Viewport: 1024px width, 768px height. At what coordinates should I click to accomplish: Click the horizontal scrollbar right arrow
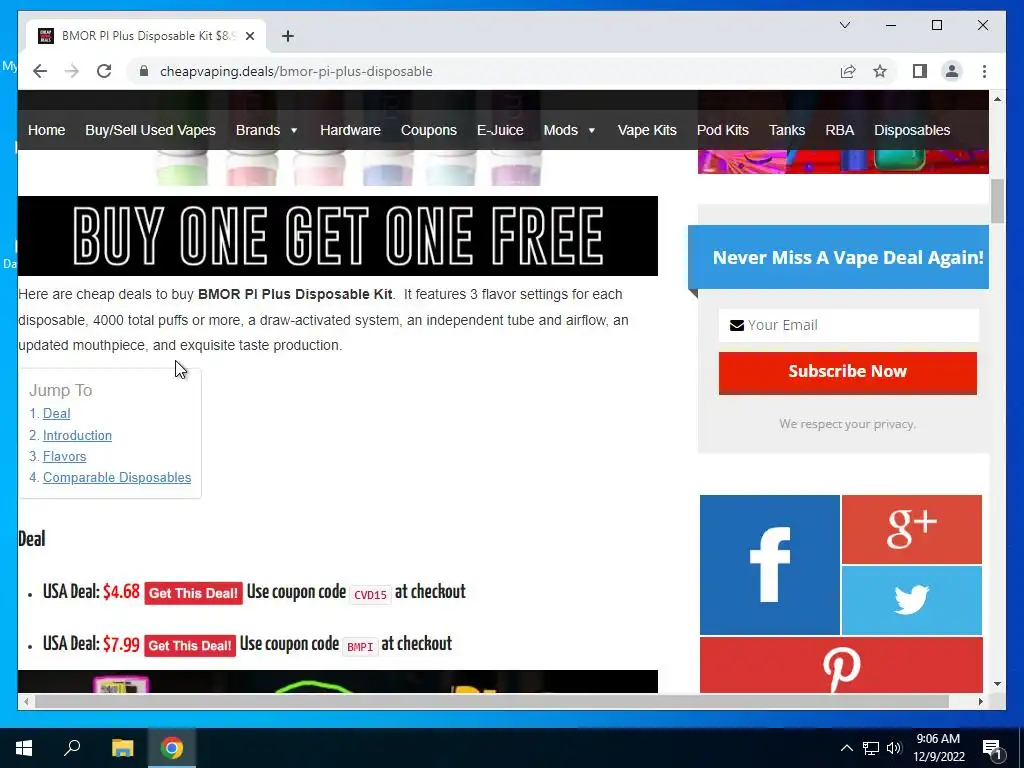point(981,701)
